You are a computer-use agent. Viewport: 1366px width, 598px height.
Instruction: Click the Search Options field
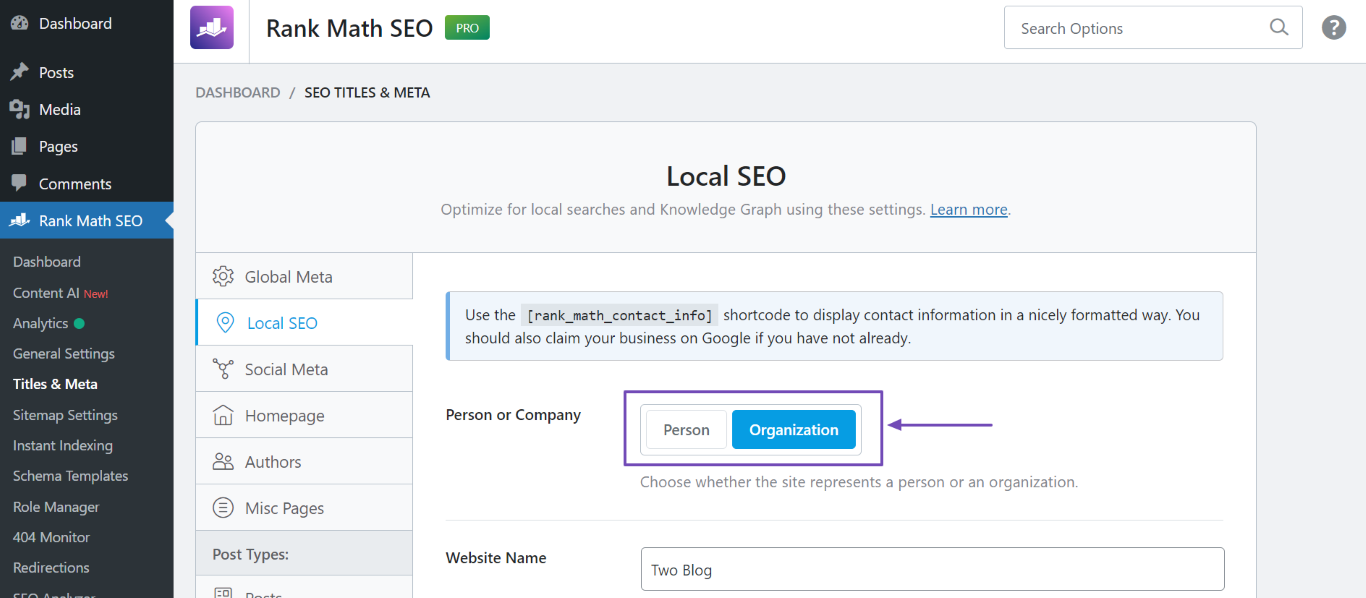(x=1153, y=28)
